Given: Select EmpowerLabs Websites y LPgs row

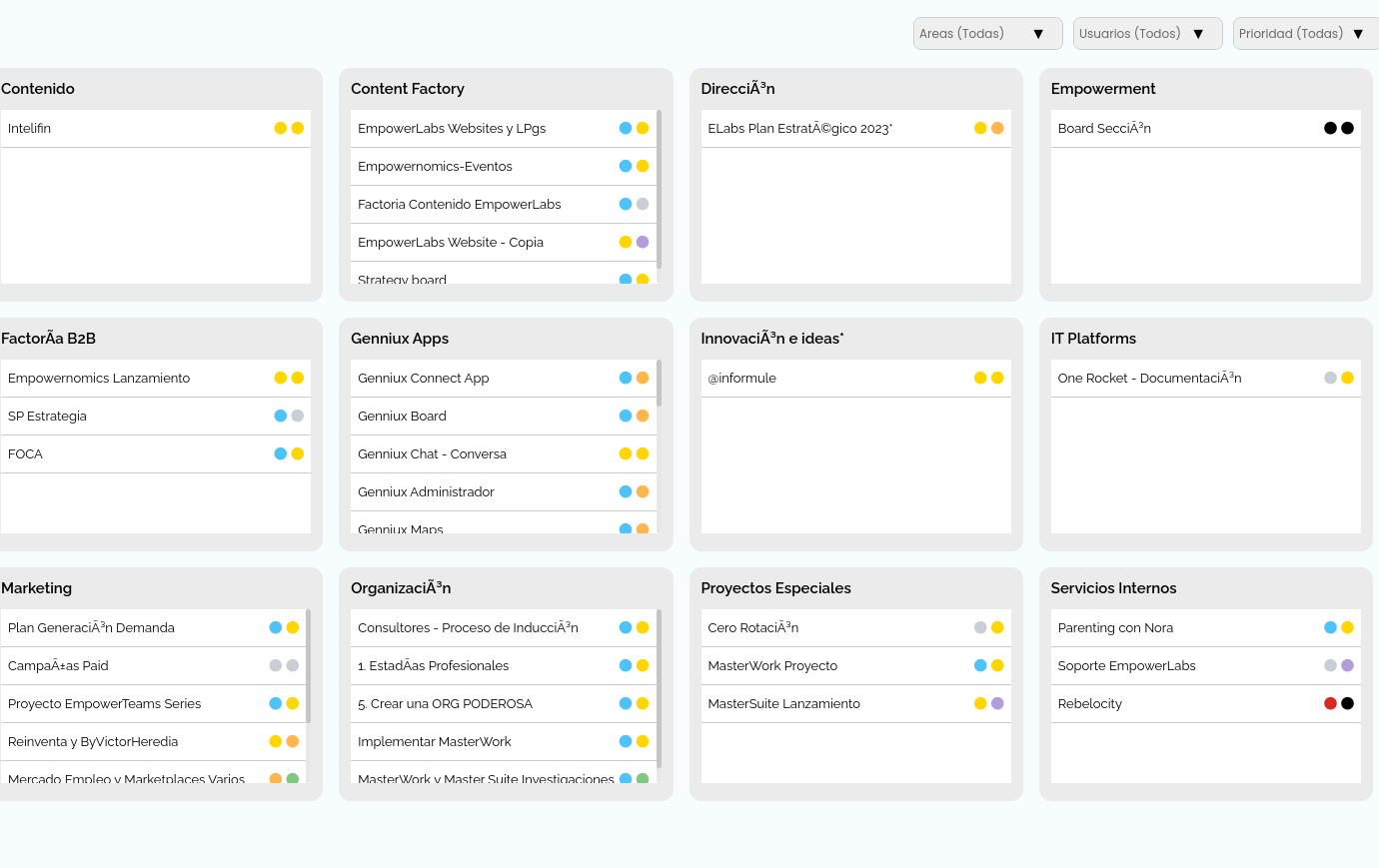Looking at the screenshot, I should (504, 128).
